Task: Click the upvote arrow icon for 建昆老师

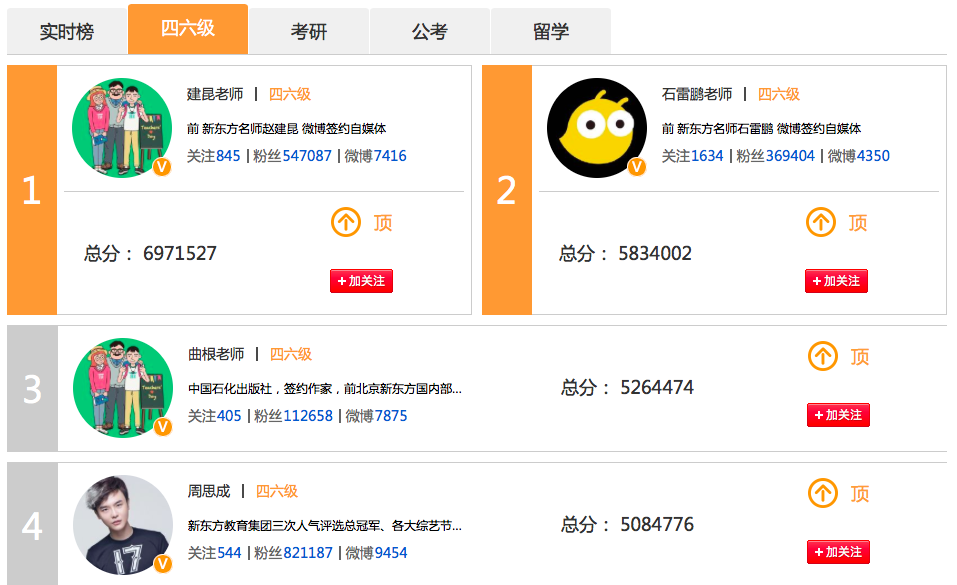Action: tap(346, 222)
